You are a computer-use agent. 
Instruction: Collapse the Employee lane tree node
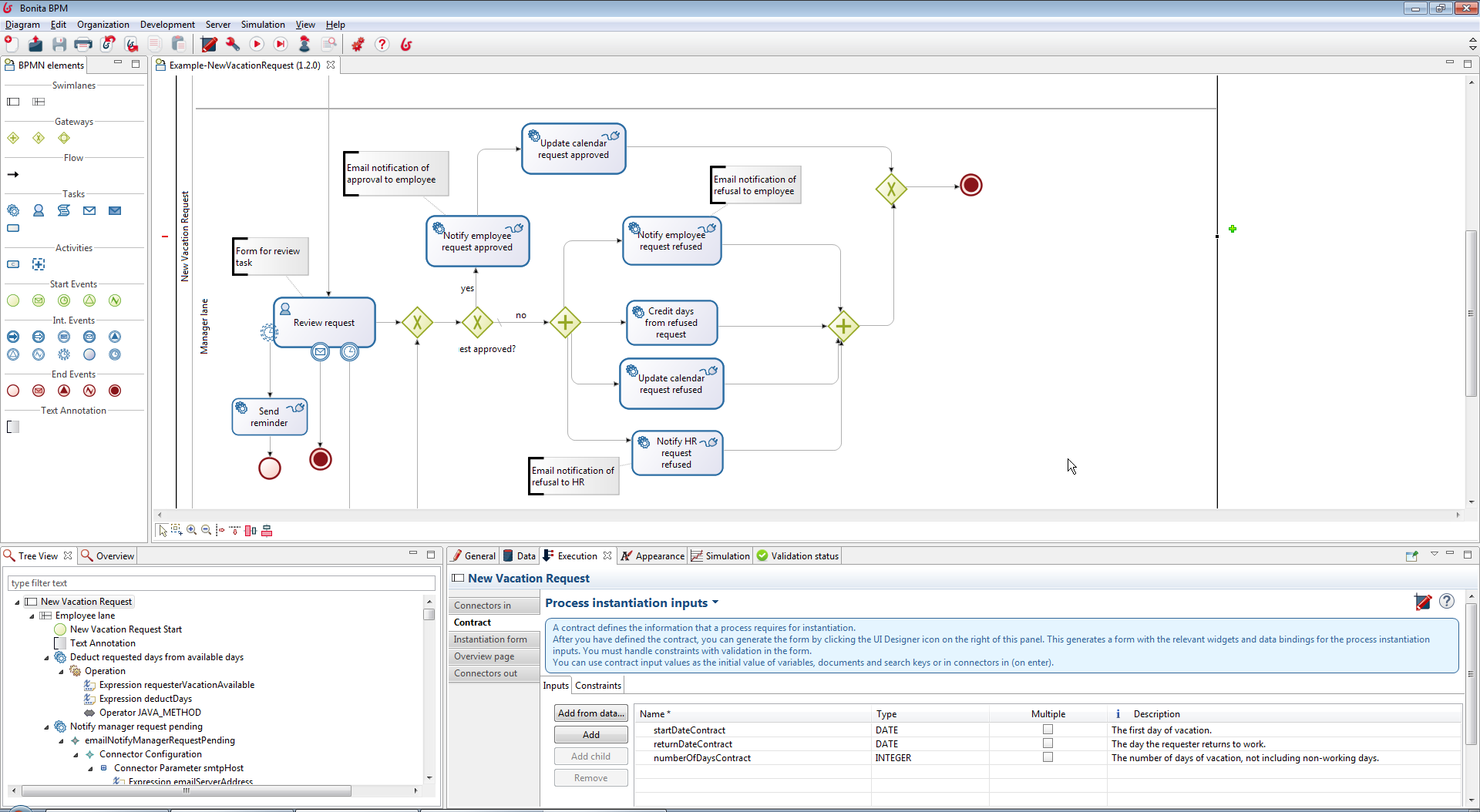32,616
